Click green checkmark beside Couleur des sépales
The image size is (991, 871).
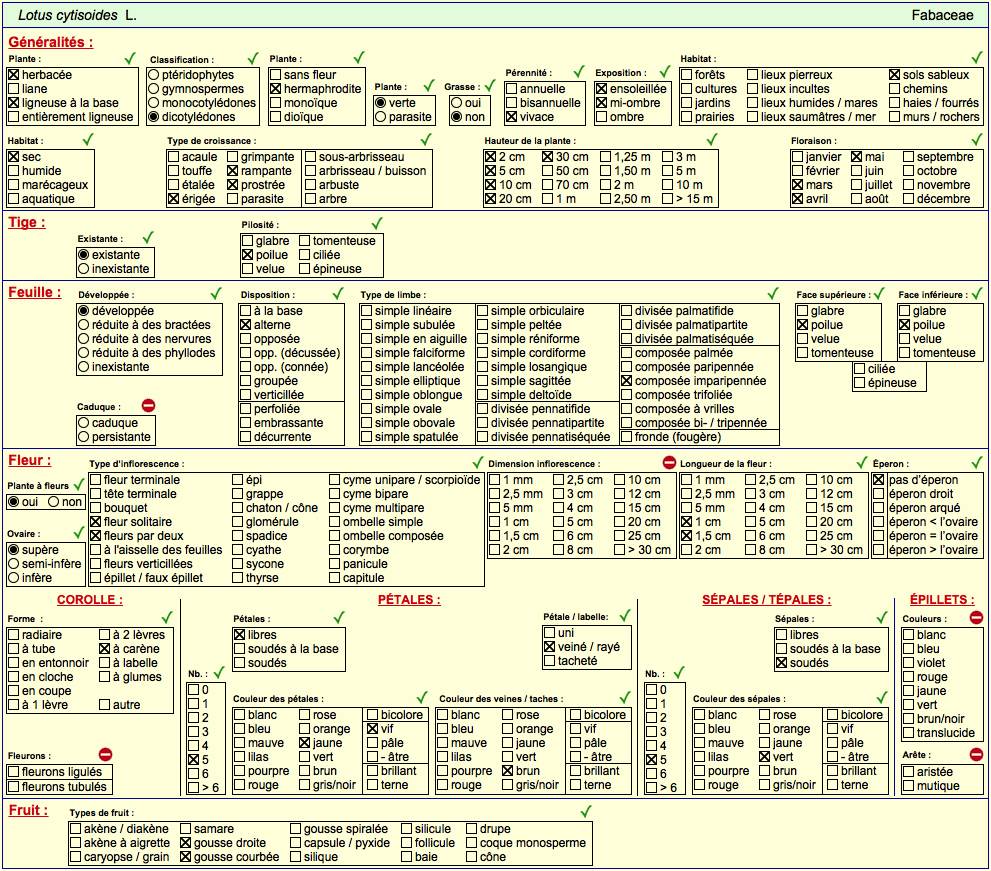[882, 697]
